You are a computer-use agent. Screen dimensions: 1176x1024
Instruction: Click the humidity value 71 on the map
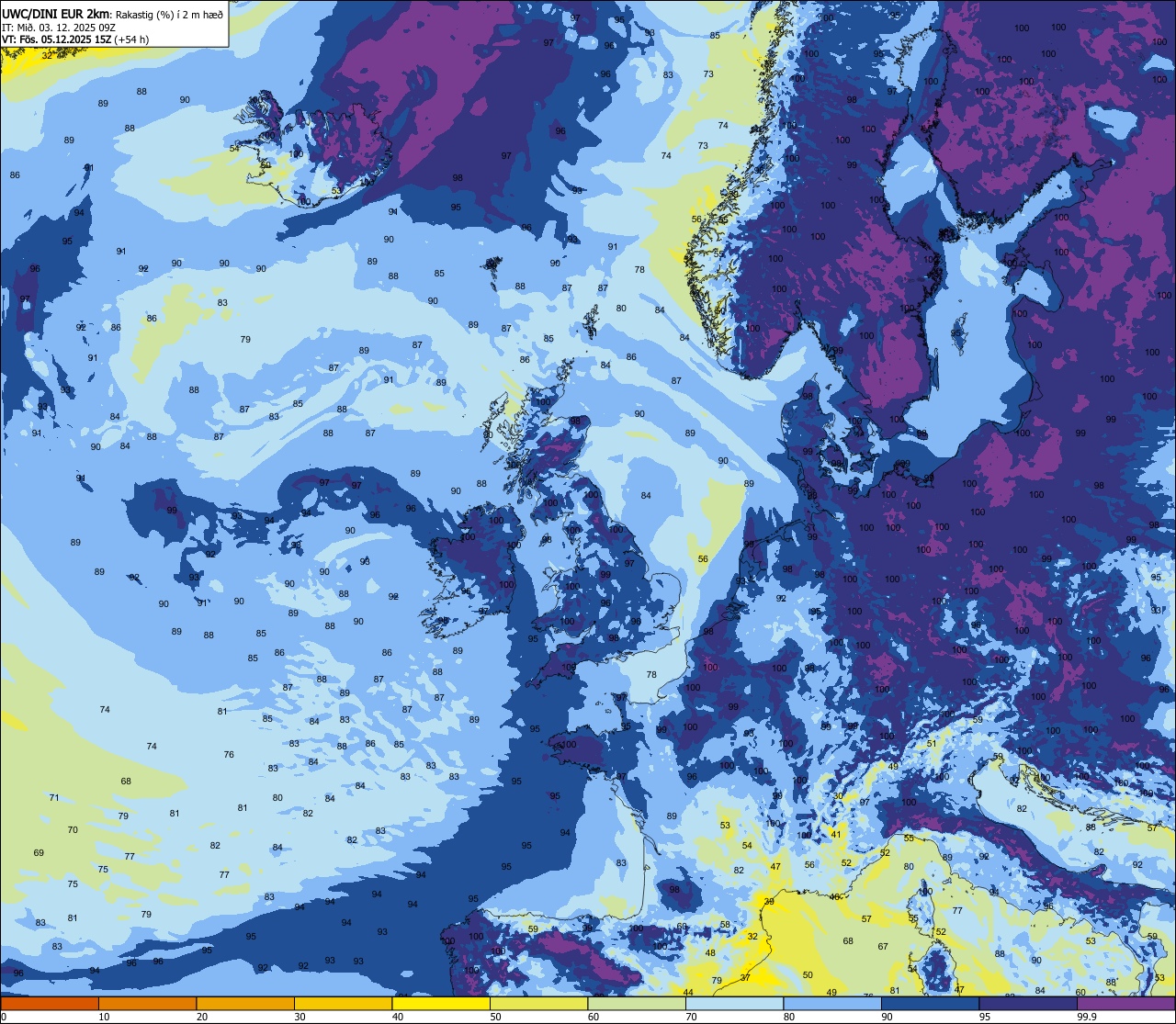(54, 797)
